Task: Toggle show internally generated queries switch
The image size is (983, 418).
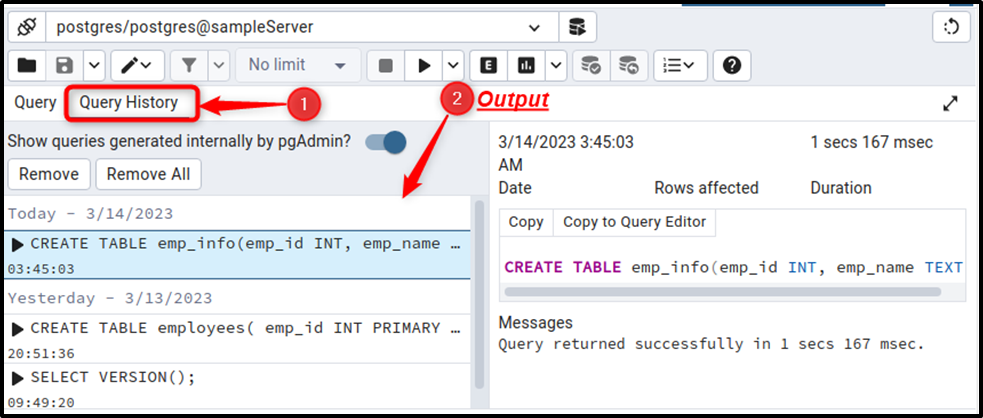Action: 386,142
